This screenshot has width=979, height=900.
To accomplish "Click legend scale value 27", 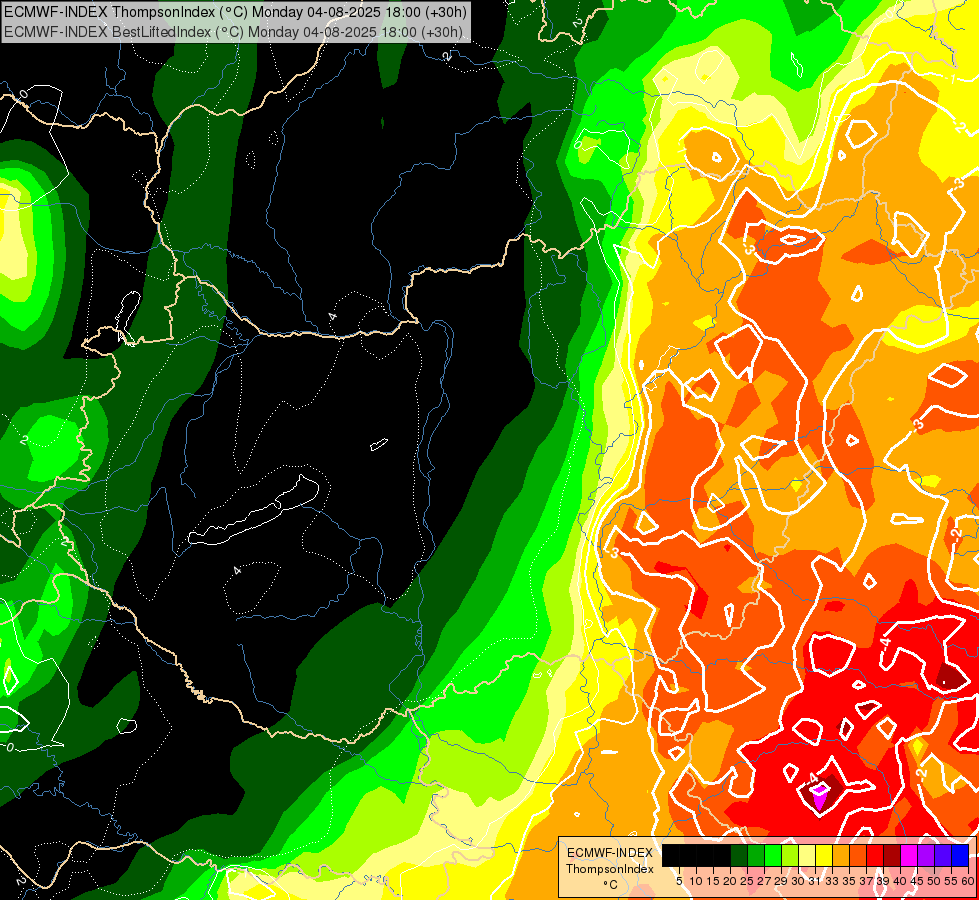I will tap(764, 881).
